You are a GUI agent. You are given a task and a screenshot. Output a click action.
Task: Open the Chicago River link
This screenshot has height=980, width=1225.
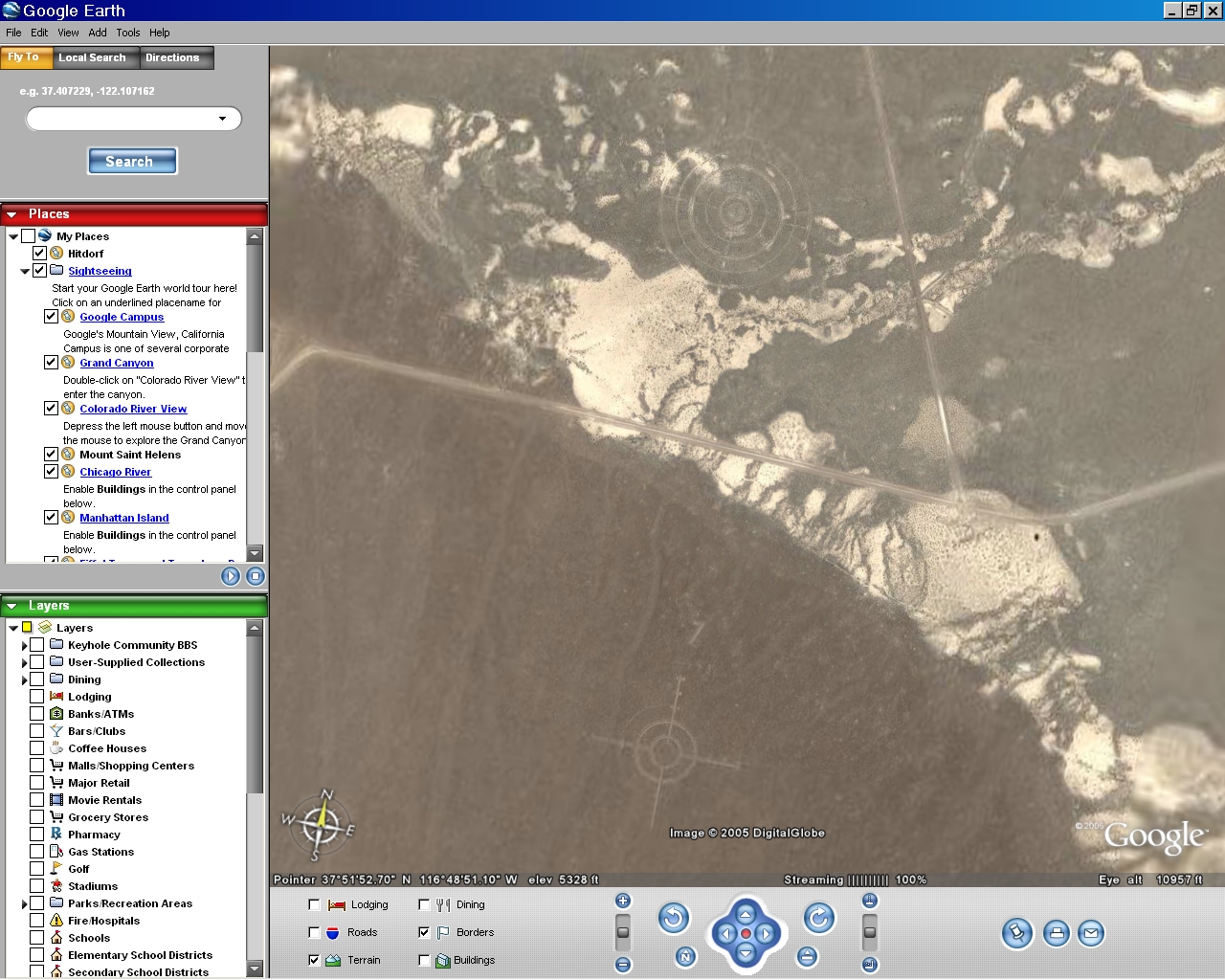(x=115, y=472)
